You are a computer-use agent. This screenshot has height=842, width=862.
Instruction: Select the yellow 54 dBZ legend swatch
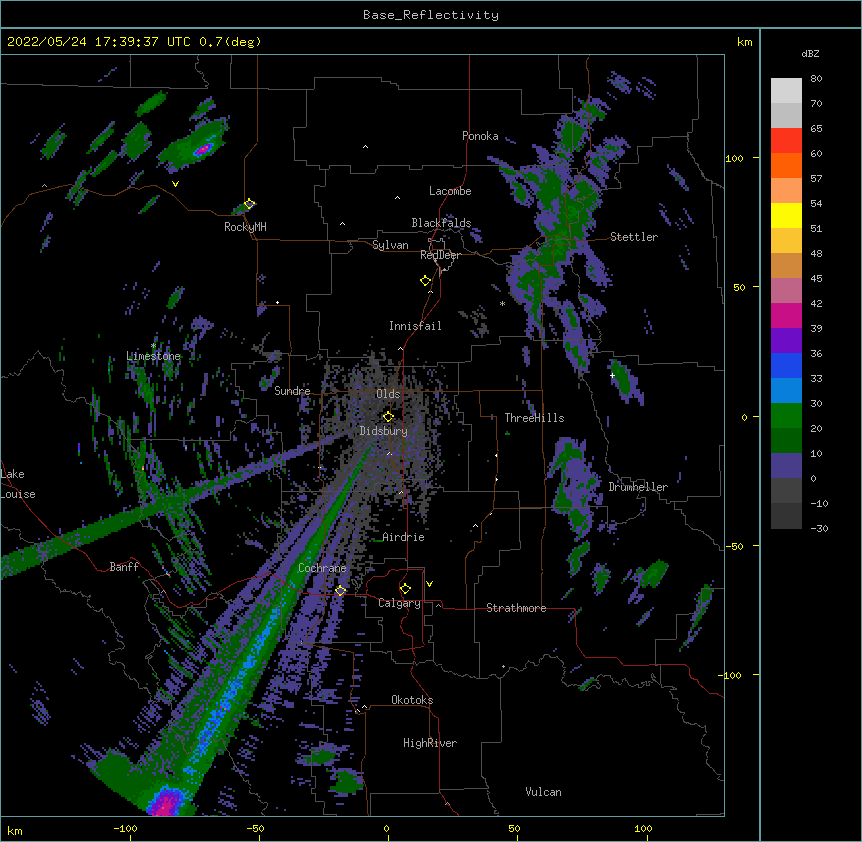coord(786,215)
